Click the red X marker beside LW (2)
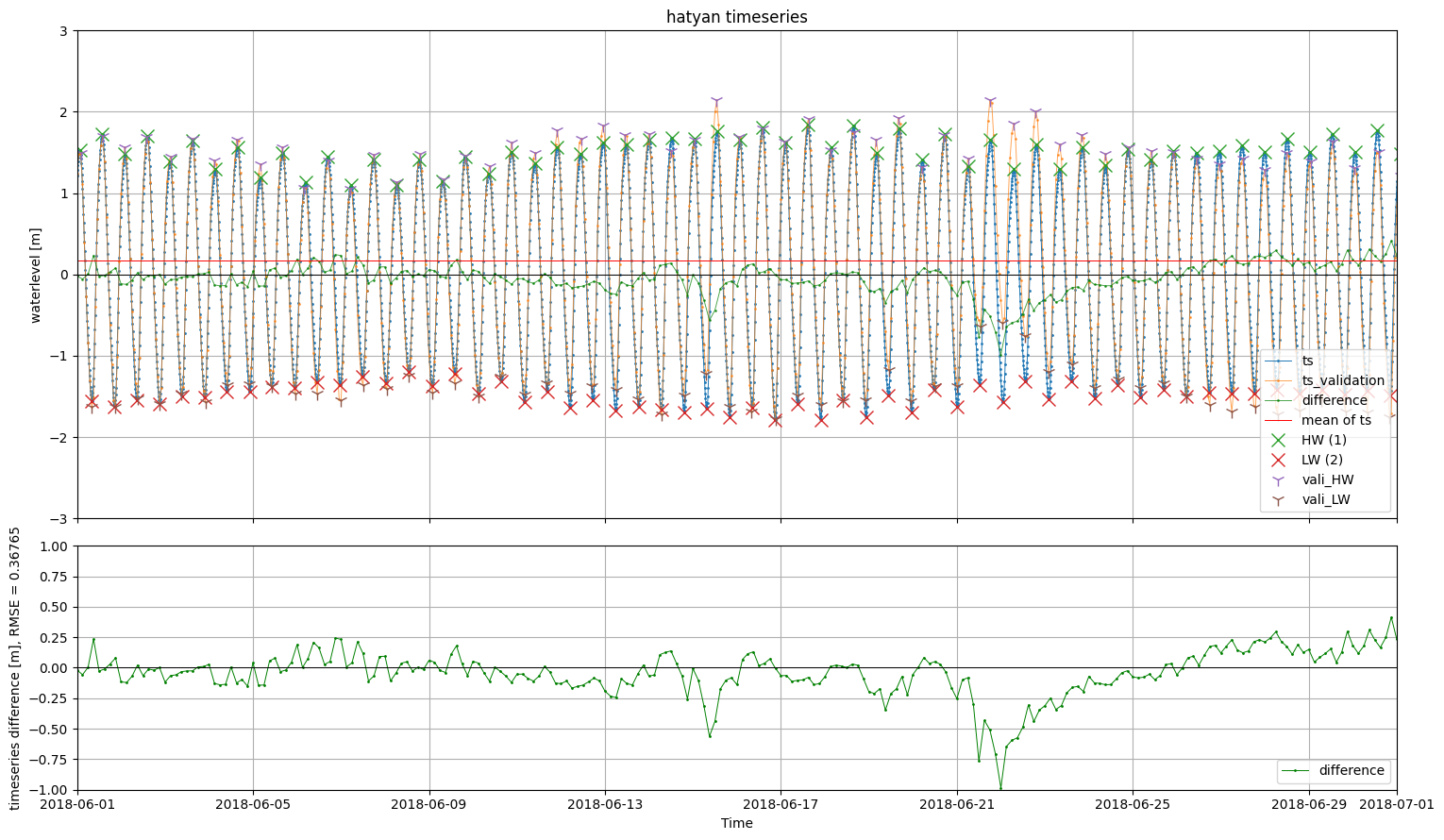 (1279, 460)
